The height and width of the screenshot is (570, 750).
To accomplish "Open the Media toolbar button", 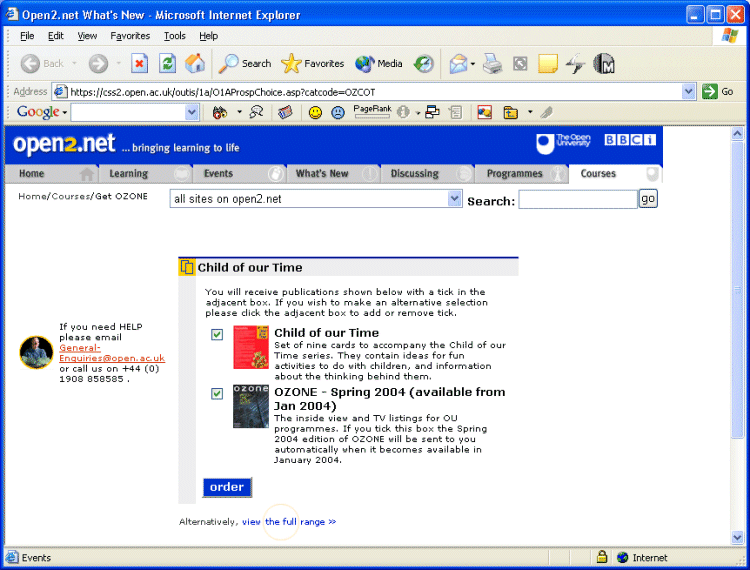I will tap(379, 64).
